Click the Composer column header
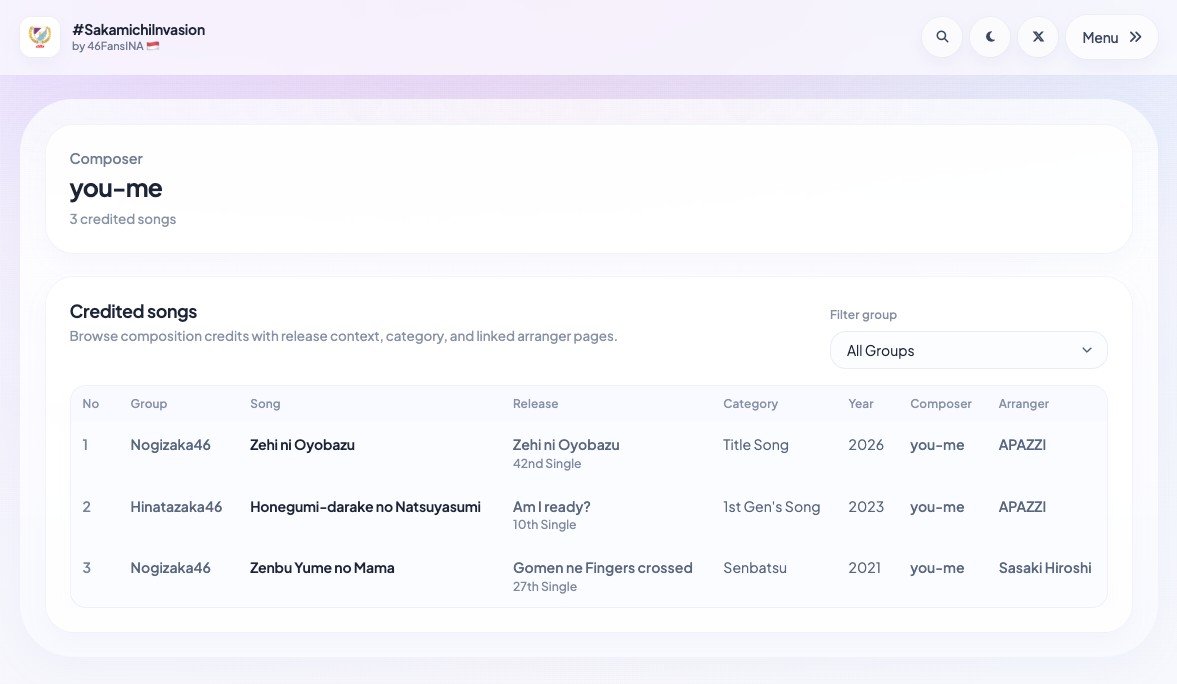 coord(941,403)
